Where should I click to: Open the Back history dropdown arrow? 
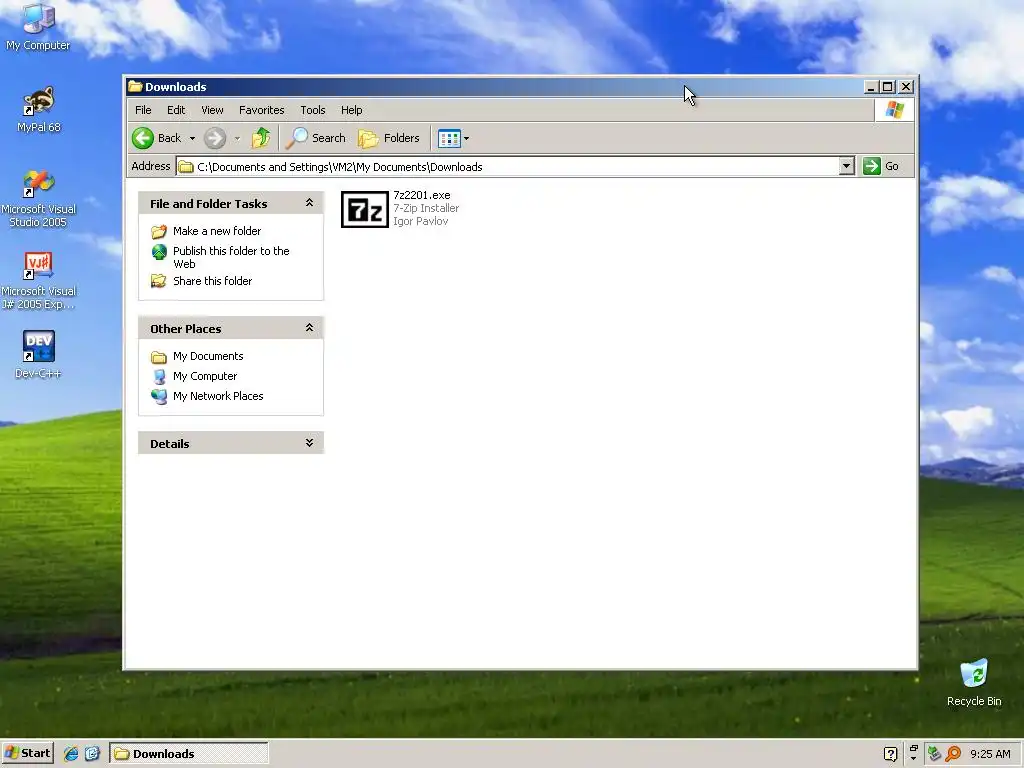click(x=192, y=138)
